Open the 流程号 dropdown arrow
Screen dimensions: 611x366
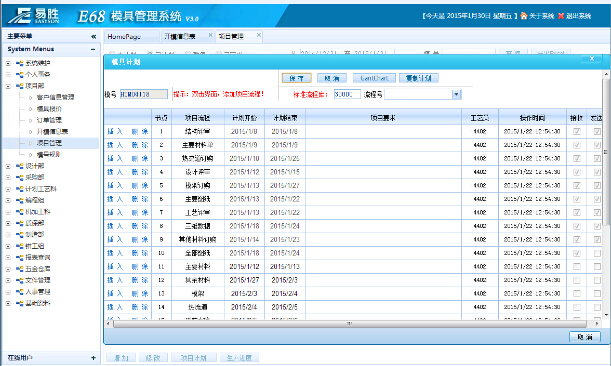(456, 94)
